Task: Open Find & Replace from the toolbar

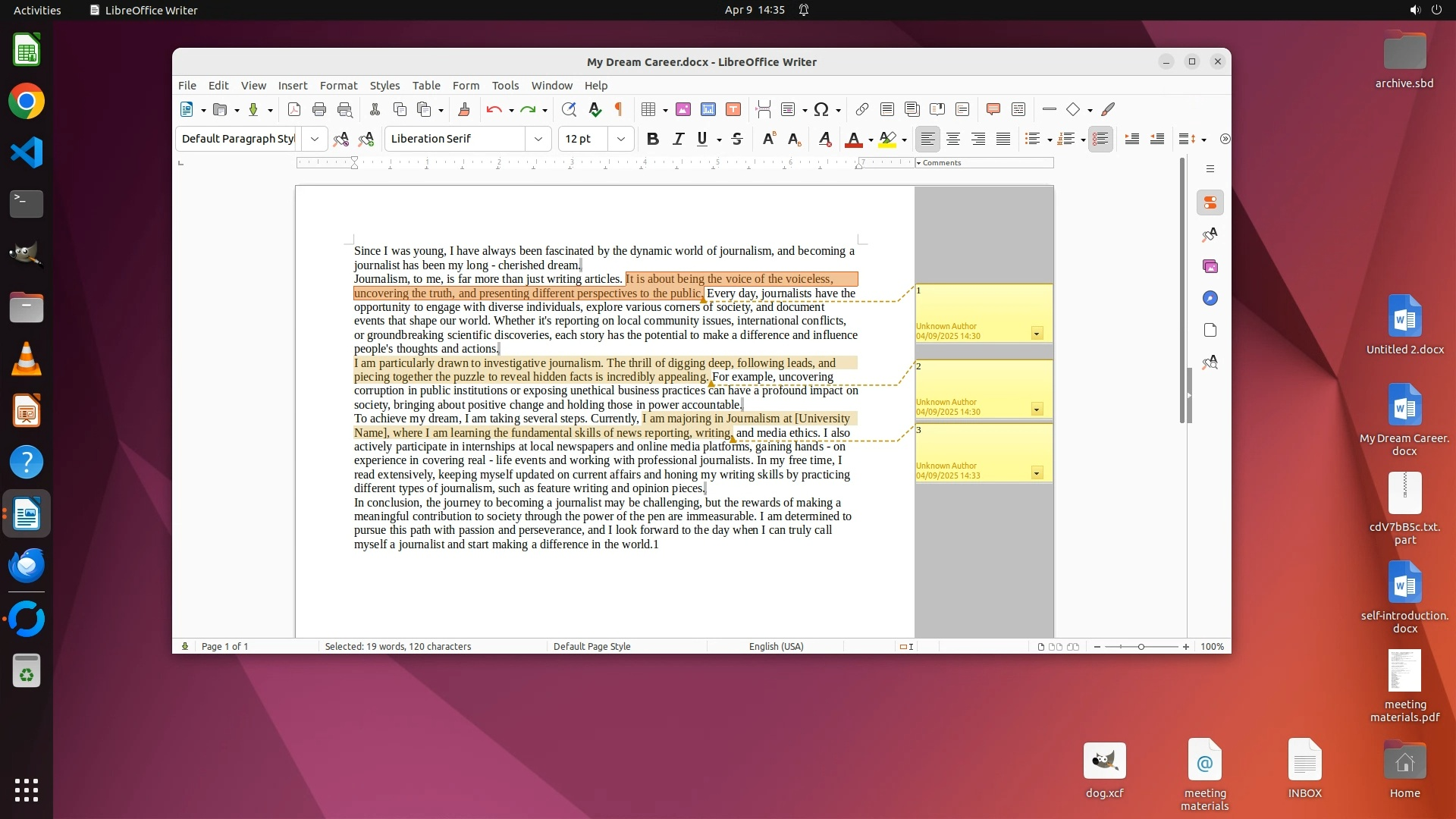Action: coord(569,110)
